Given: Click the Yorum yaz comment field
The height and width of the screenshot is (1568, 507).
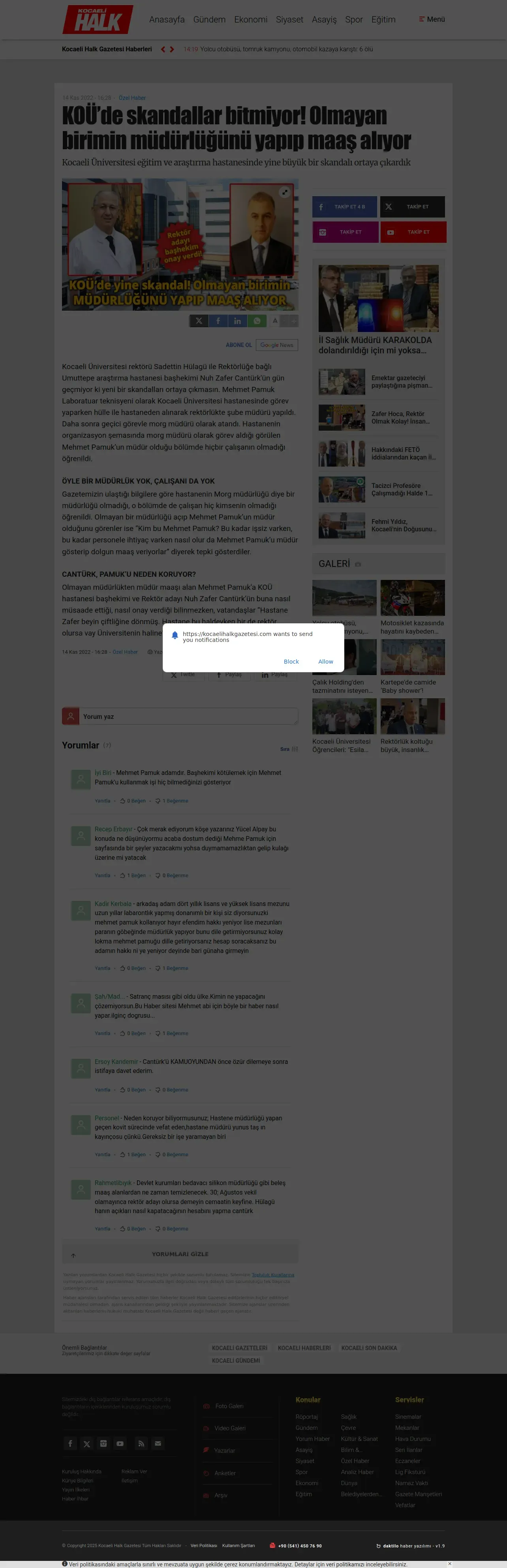Looking at the screenshot, I should pyautogui.click(x=189, y=716).
